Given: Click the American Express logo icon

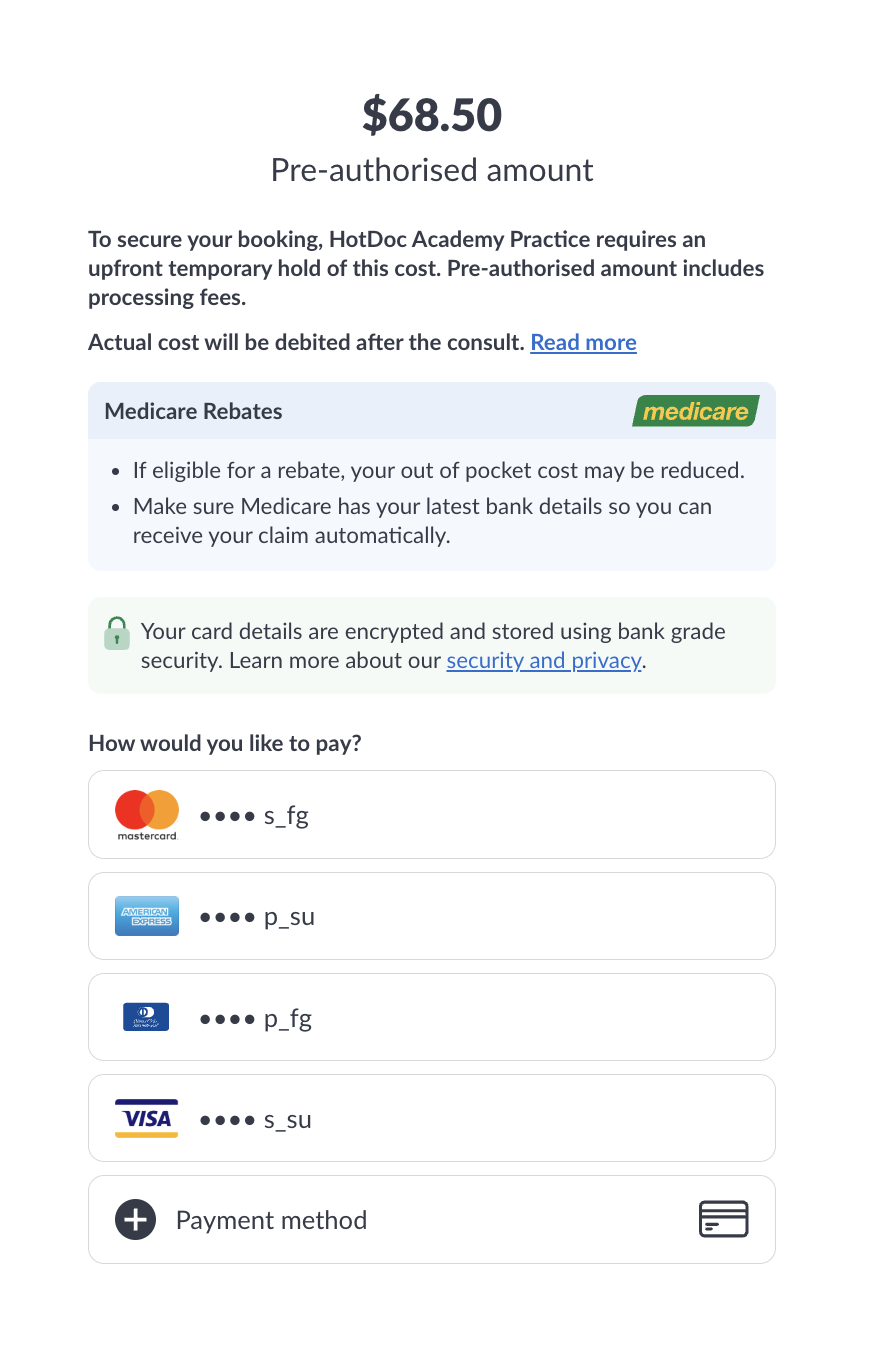Looking at the screenshot, I should click(147, 916).
